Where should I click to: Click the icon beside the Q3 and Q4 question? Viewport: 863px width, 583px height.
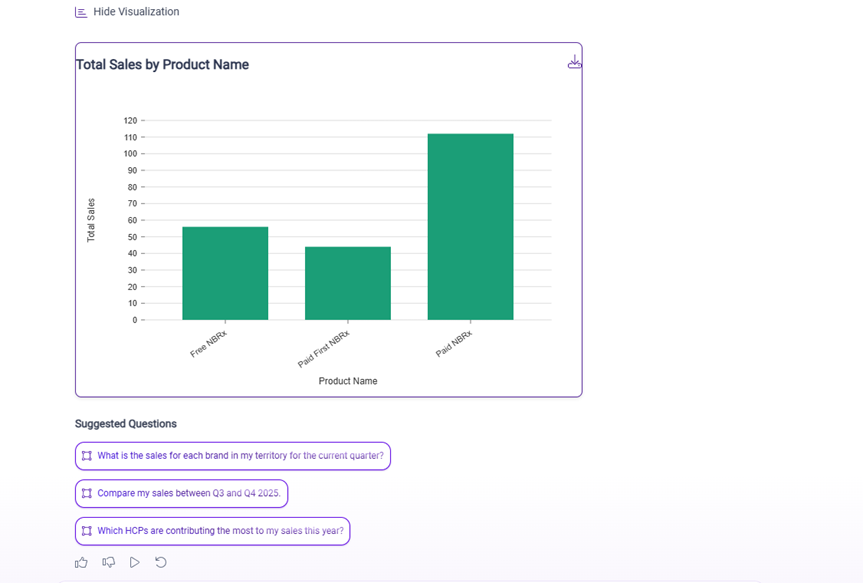point(87,493)
